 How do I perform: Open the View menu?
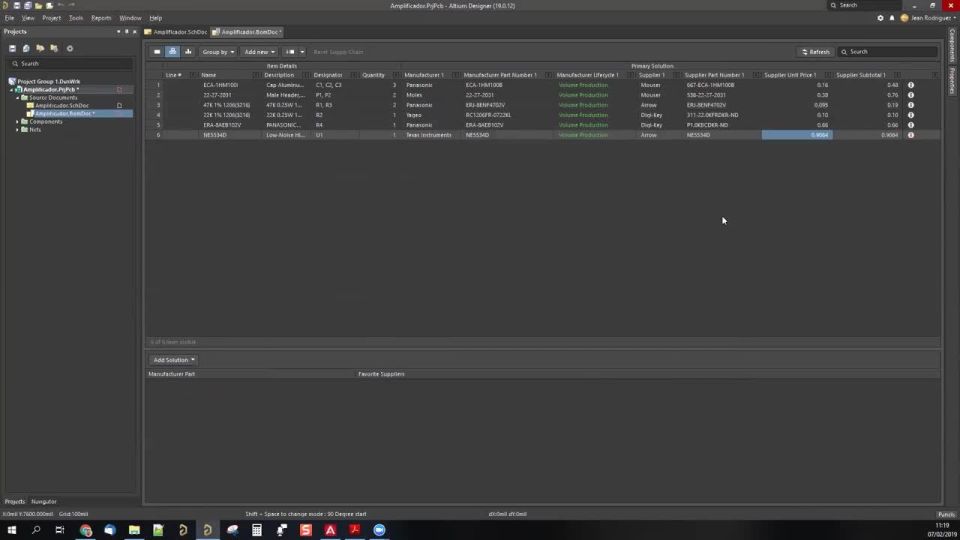[28, 18]
